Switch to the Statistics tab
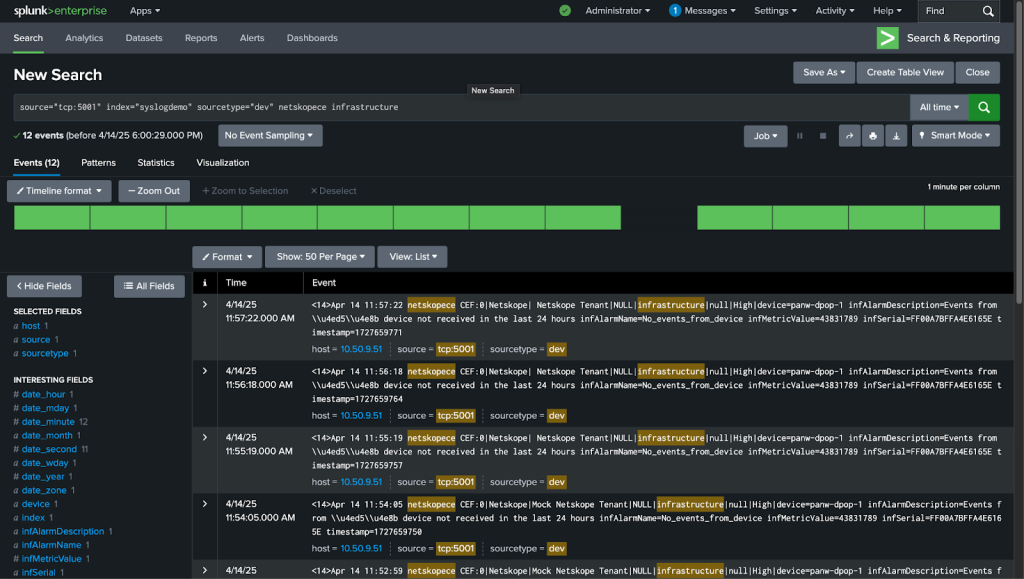This screenshot has width=1024, height=579. point(156,163)
